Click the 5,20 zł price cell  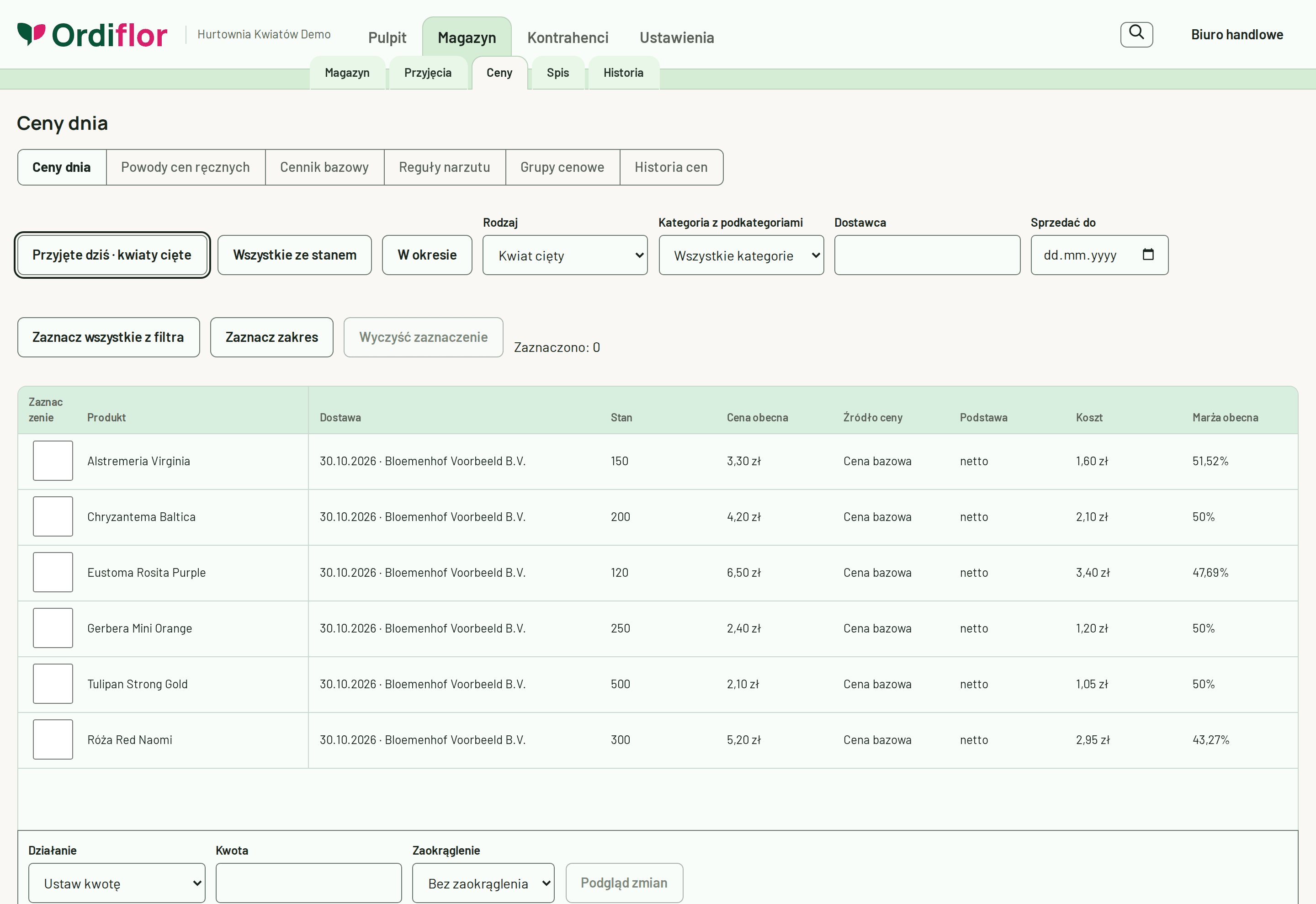coord(743,740)
